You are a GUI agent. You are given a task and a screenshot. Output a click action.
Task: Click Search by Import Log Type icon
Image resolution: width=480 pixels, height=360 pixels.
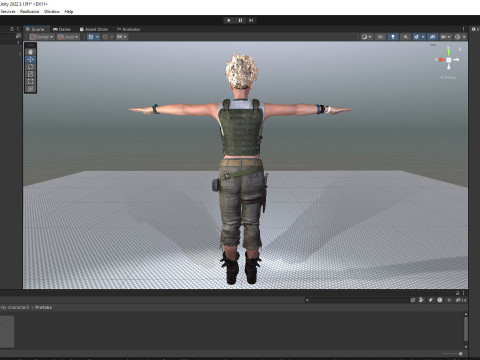(440, 300)
